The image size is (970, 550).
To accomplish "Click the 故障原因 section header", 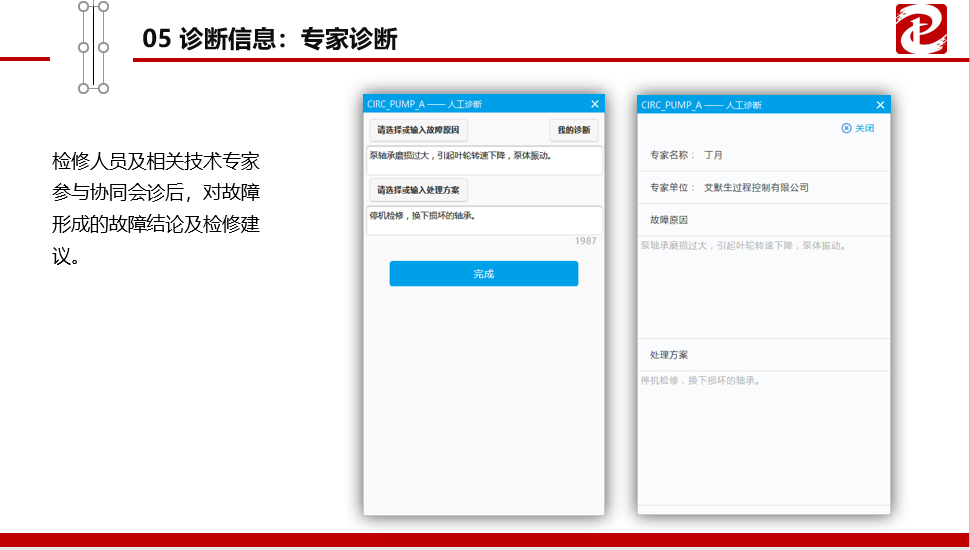I will click(669, 220).
